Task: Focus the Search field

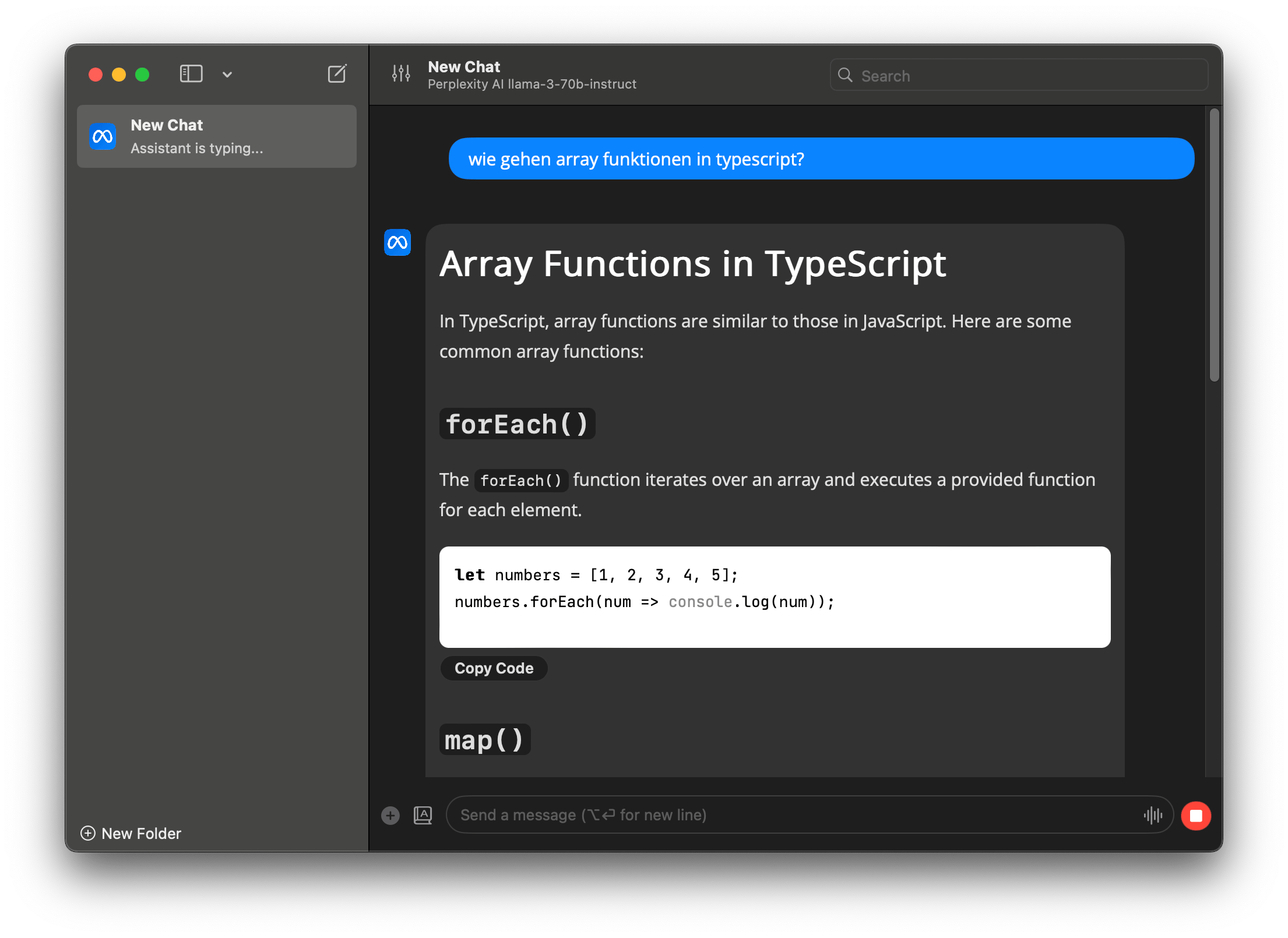Action: 1018,75
